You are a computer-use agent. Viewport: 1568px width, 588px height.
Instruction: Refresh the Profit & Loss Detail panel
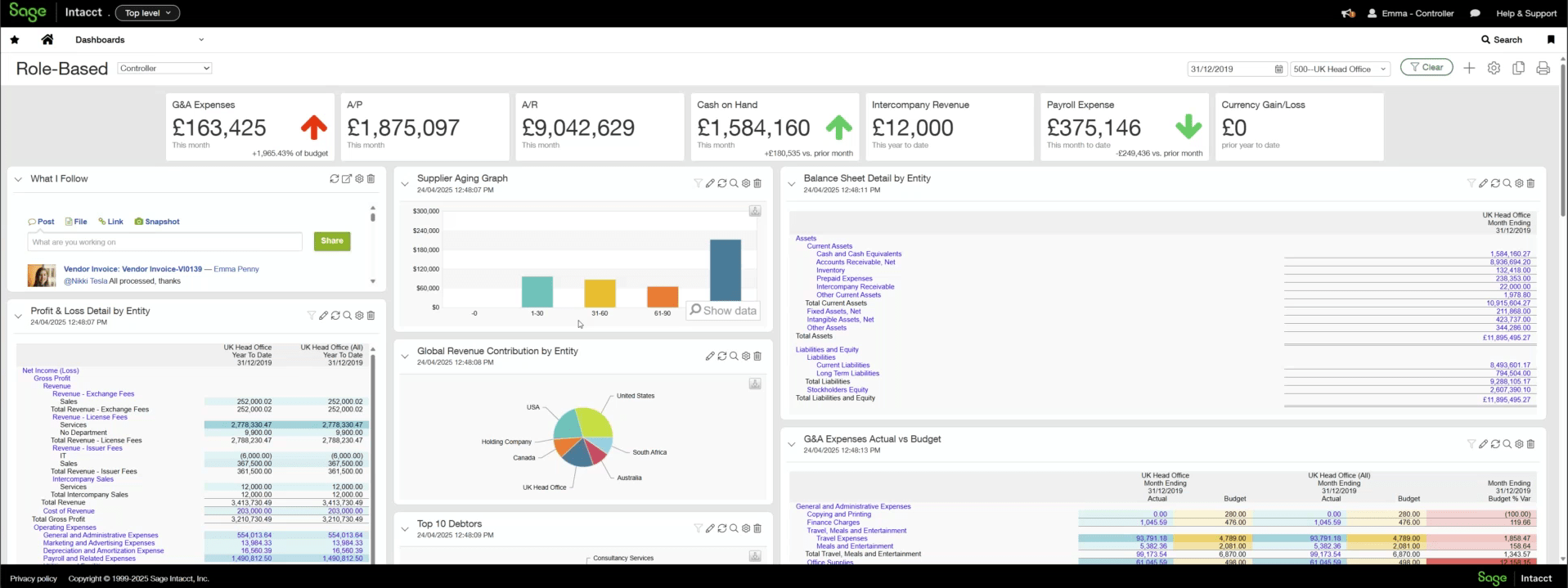(335, 316)
